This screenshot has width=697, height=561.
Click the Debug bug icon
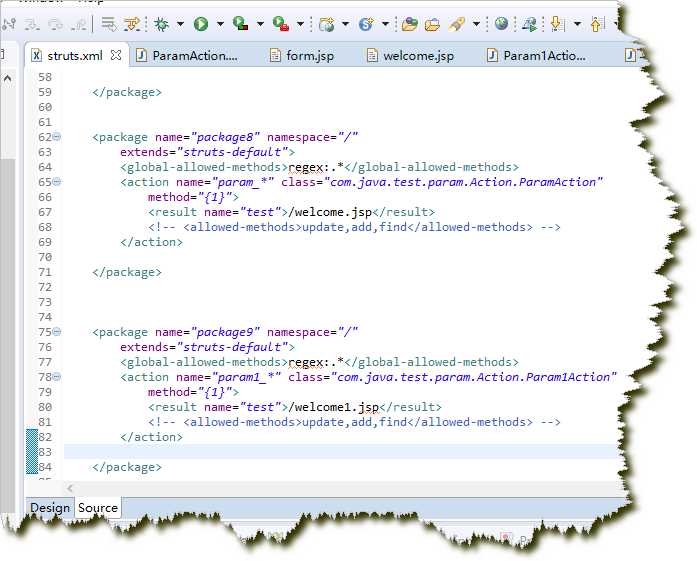(161, 24)
